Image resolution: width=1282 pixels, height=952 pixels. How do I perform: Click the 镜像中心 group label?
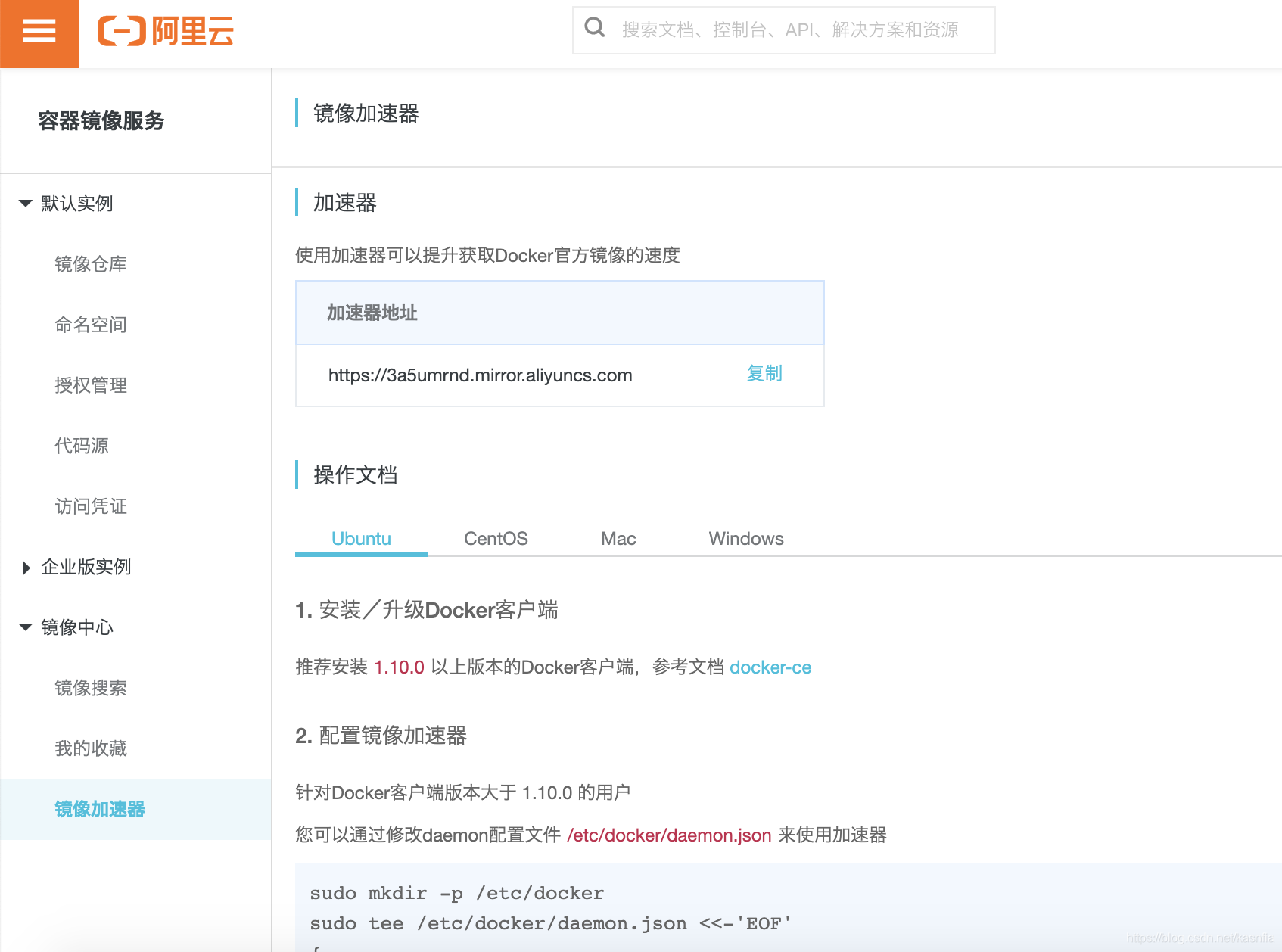tap(77, 627)
